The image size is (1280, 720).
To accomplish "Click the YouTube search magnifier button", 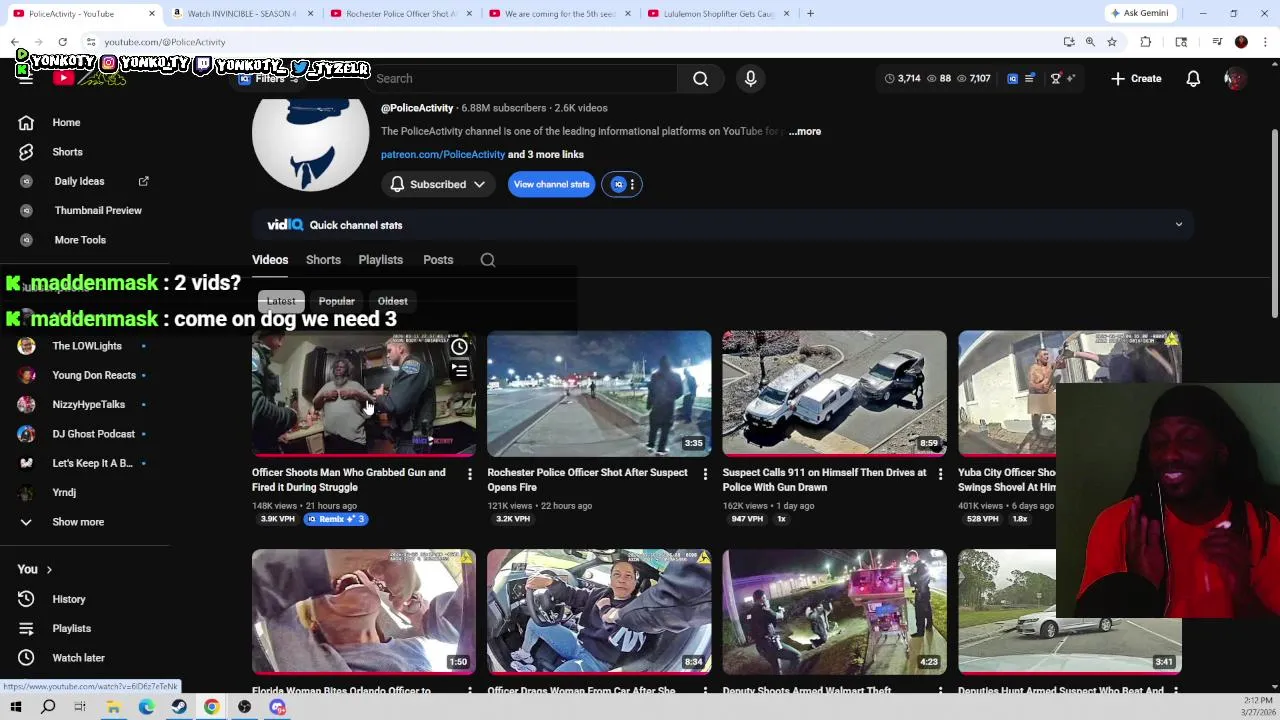I will pos(700,78).
